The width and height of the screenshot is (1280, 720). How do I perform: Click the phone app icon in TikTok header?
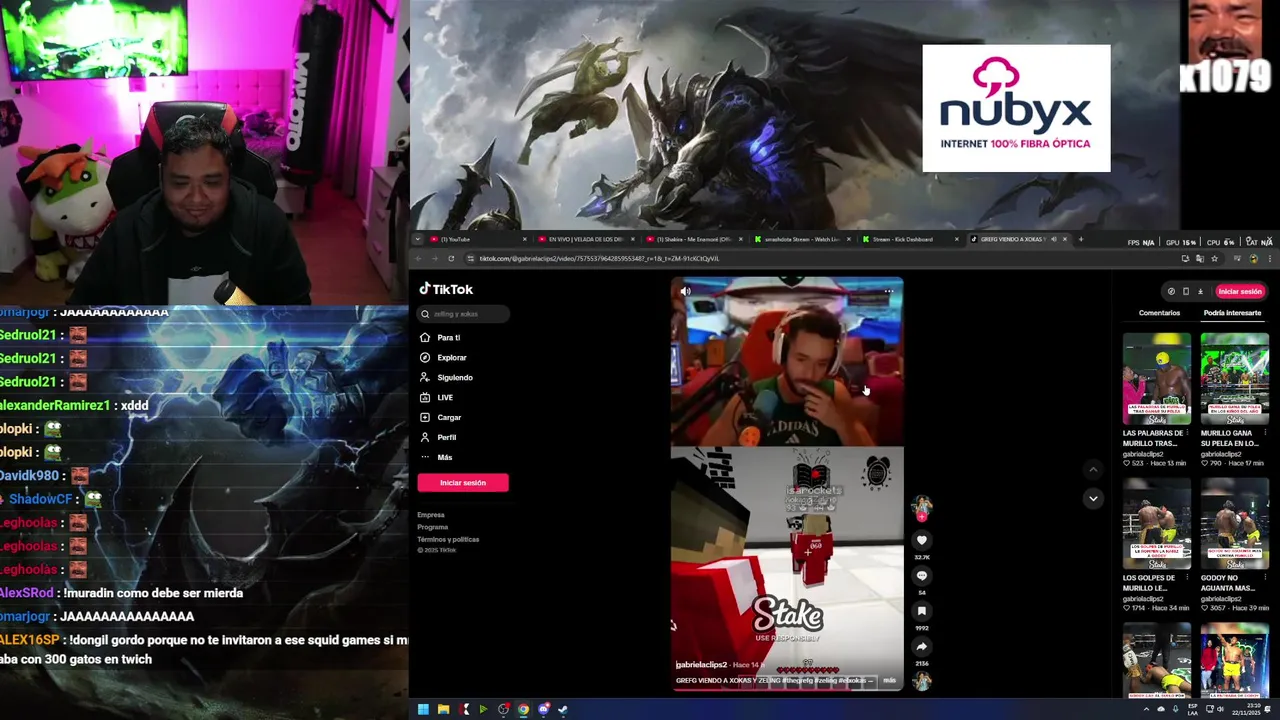tap(1186, 292)
